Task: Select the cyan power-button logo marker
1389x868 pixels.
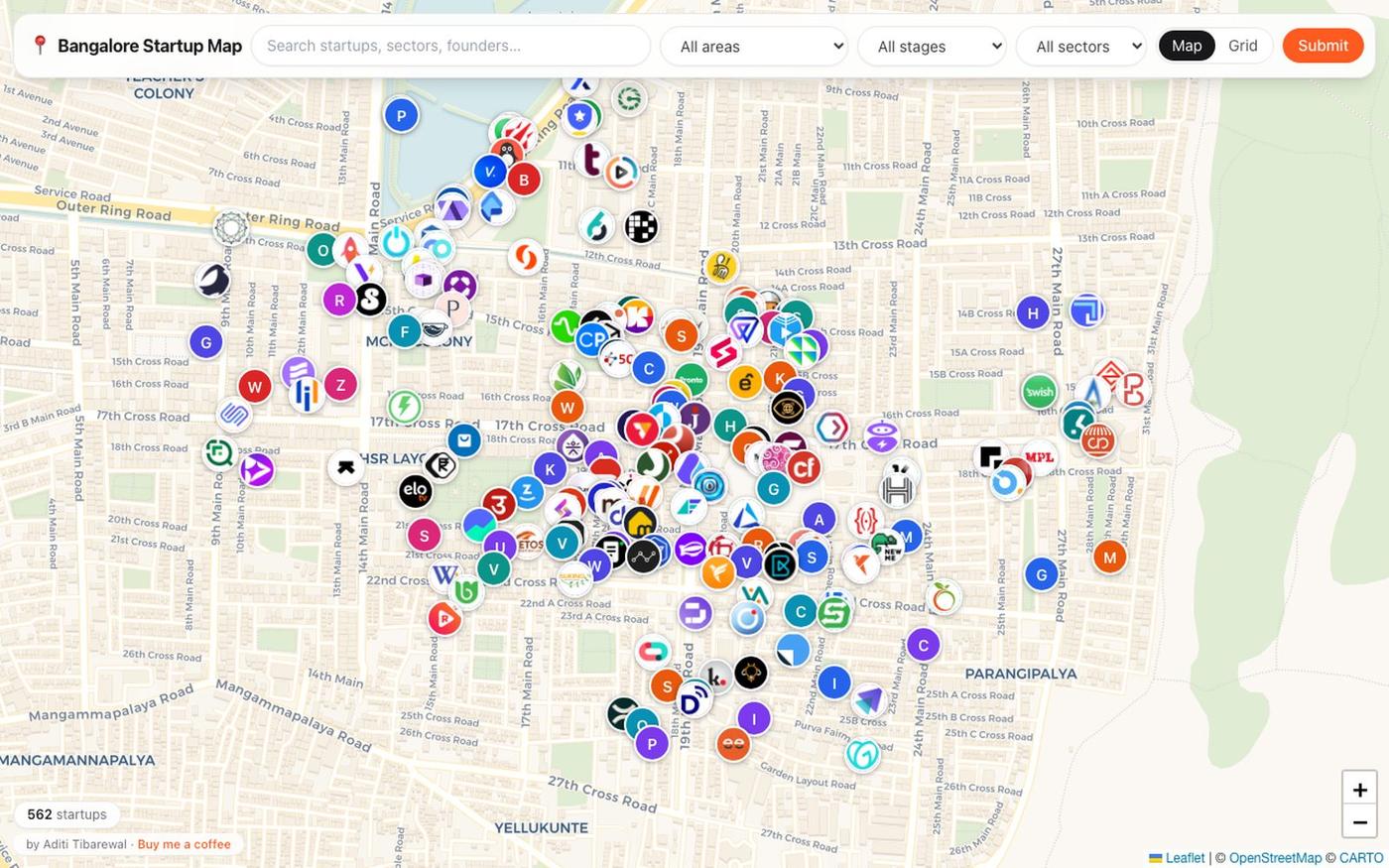Action: point(396,241)
